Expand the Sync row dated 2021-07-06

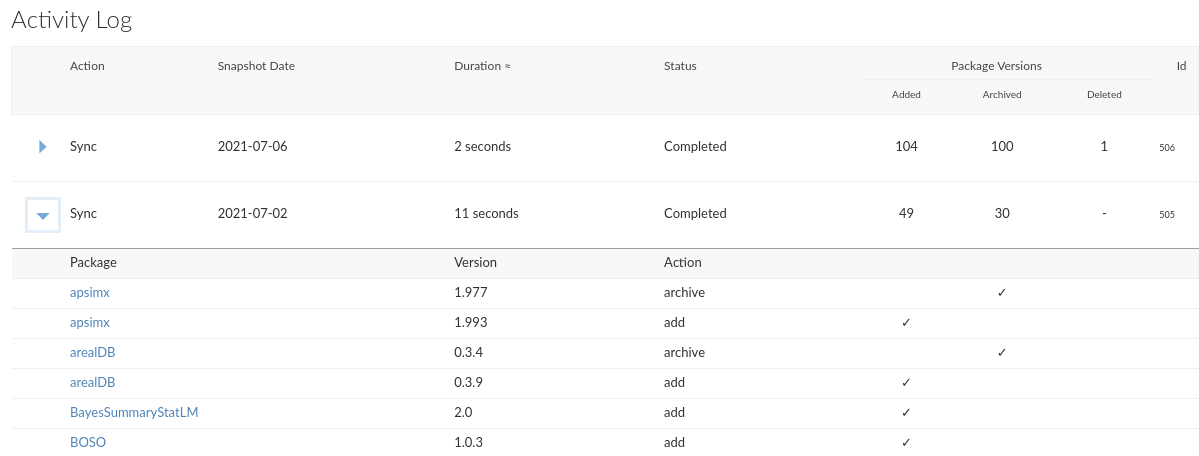(x=43, y=146)
